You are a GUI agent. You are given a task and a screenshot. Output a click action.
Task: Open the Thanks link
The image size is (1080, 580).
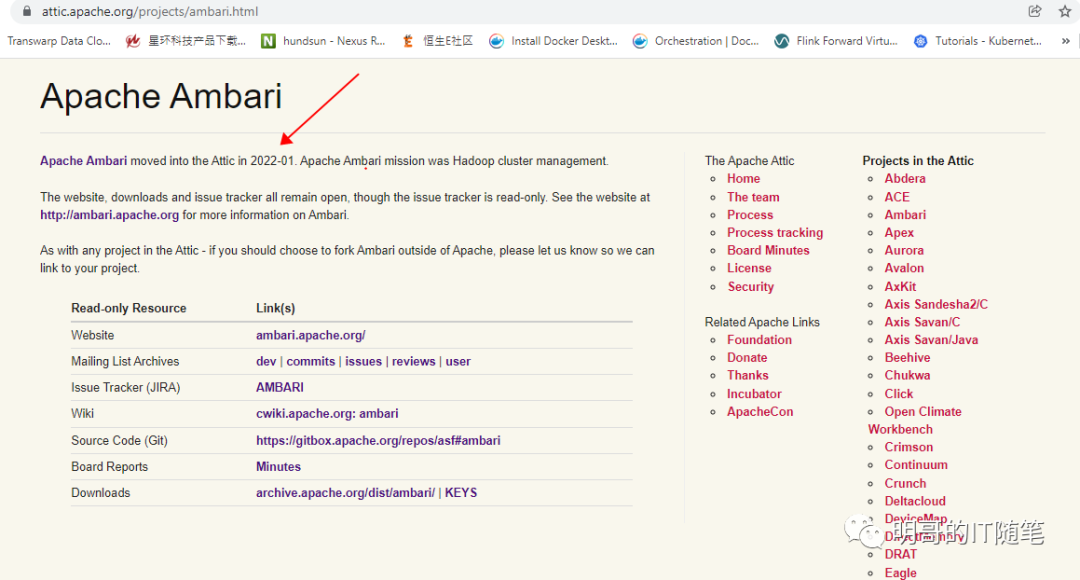coord(747,376)
